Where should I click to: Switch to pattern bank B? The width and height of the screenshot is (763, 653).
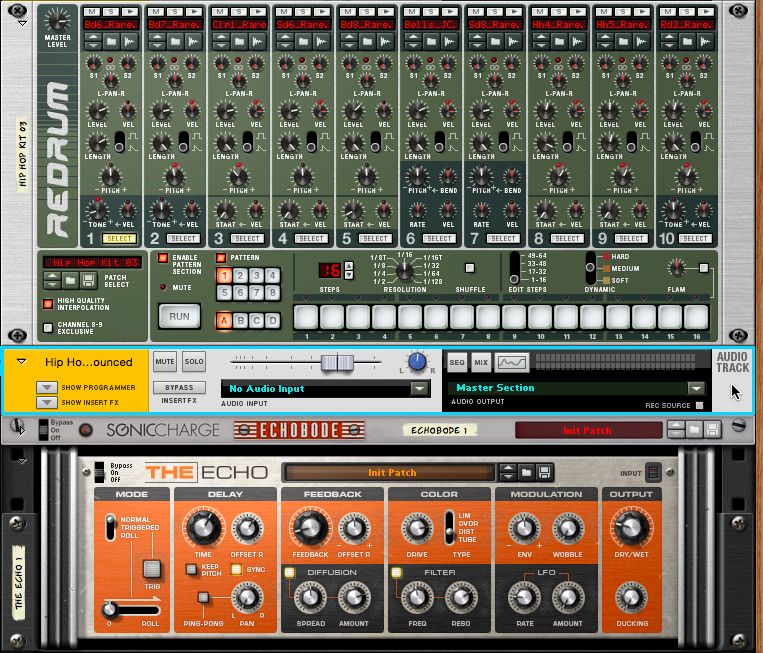240,321
